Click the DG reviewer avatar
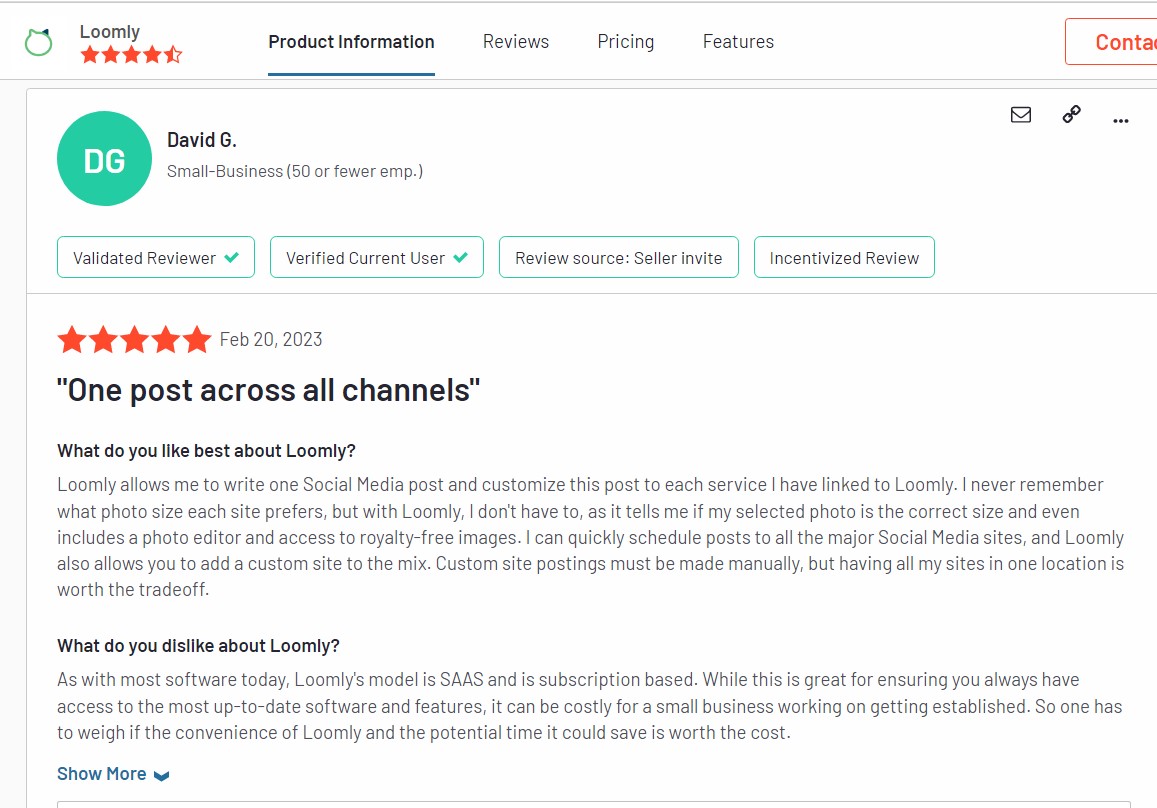 click(104, 159)
